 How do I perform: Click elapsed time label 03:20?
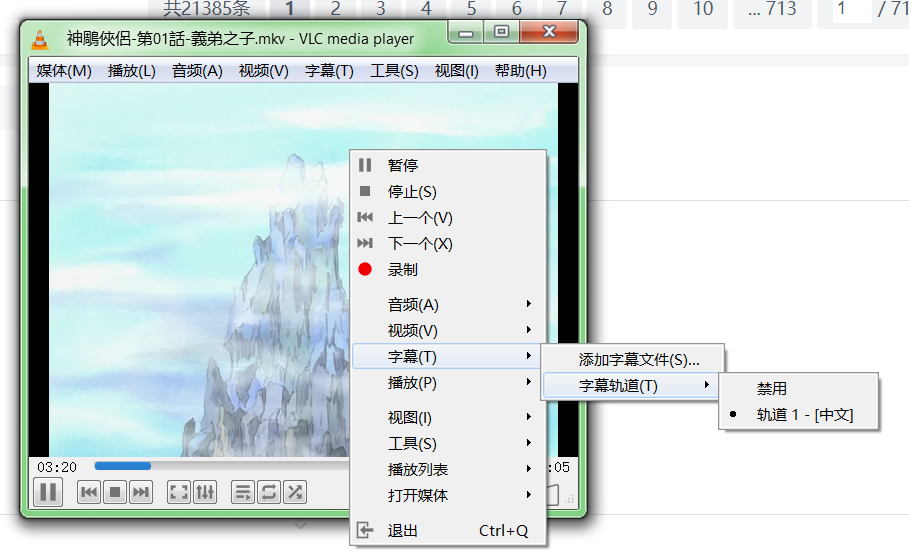click(57, 467)
